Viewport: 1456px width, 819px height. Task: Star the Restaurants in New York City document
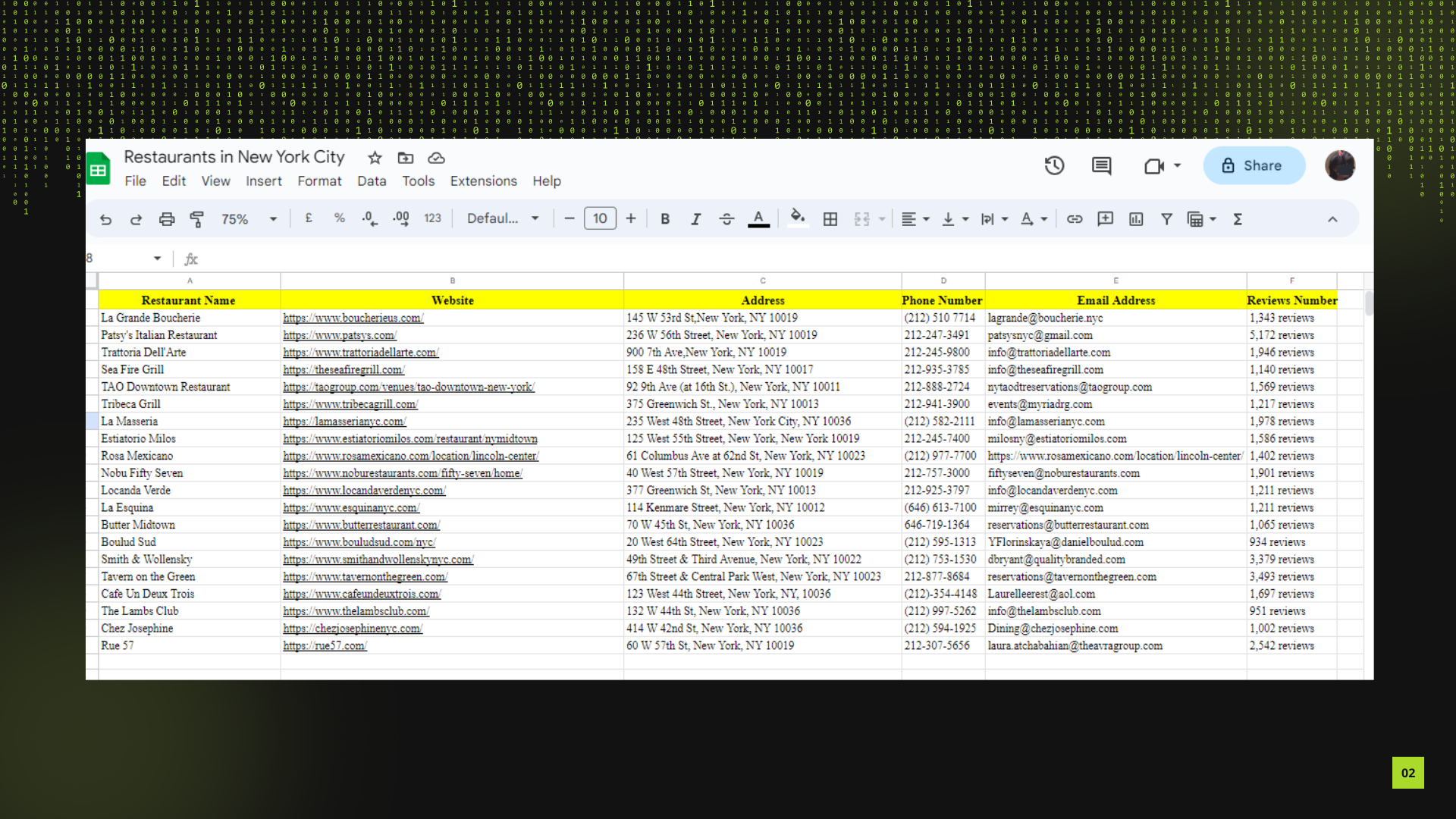pyautogui.click(x=375, y=158)
